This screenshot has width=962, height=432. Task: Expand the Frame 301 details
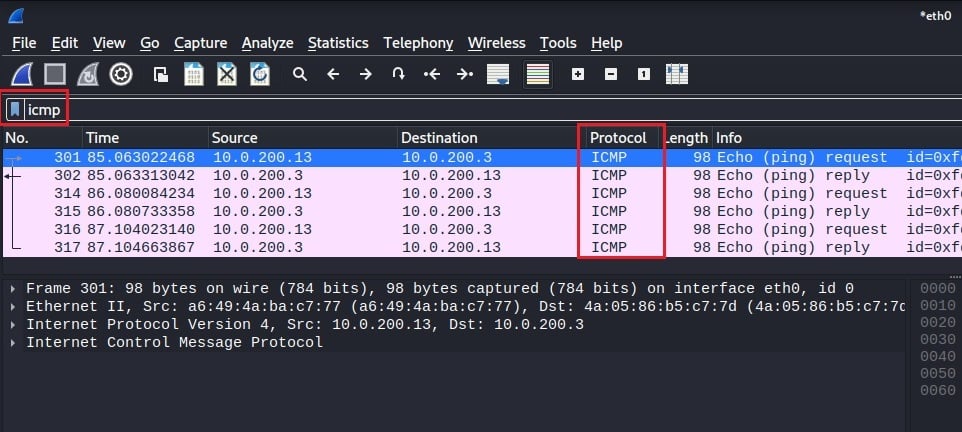(x=13, y=289)
